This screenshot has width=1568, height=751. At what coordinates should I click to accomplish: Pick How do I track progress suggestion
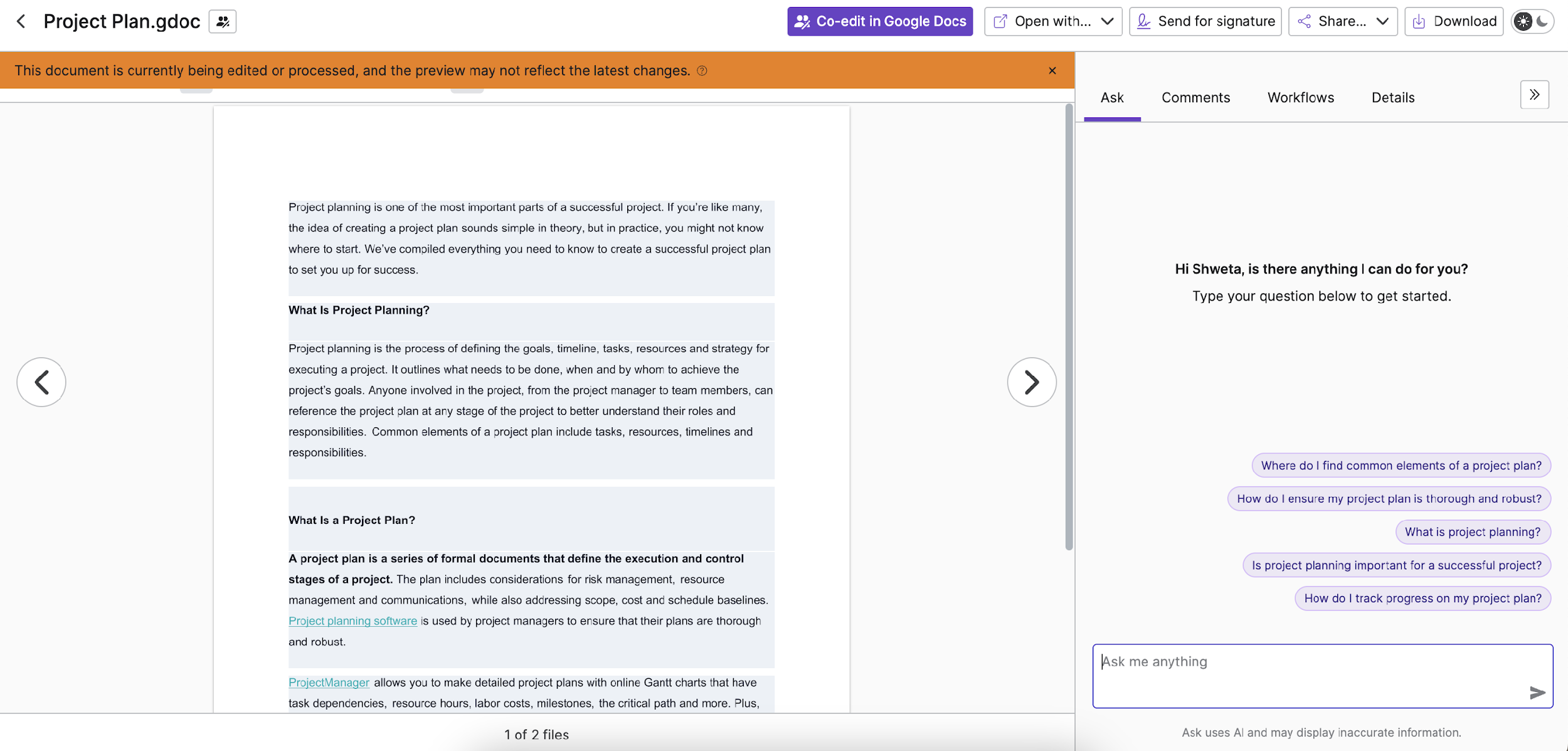[x=1422, y=599]
